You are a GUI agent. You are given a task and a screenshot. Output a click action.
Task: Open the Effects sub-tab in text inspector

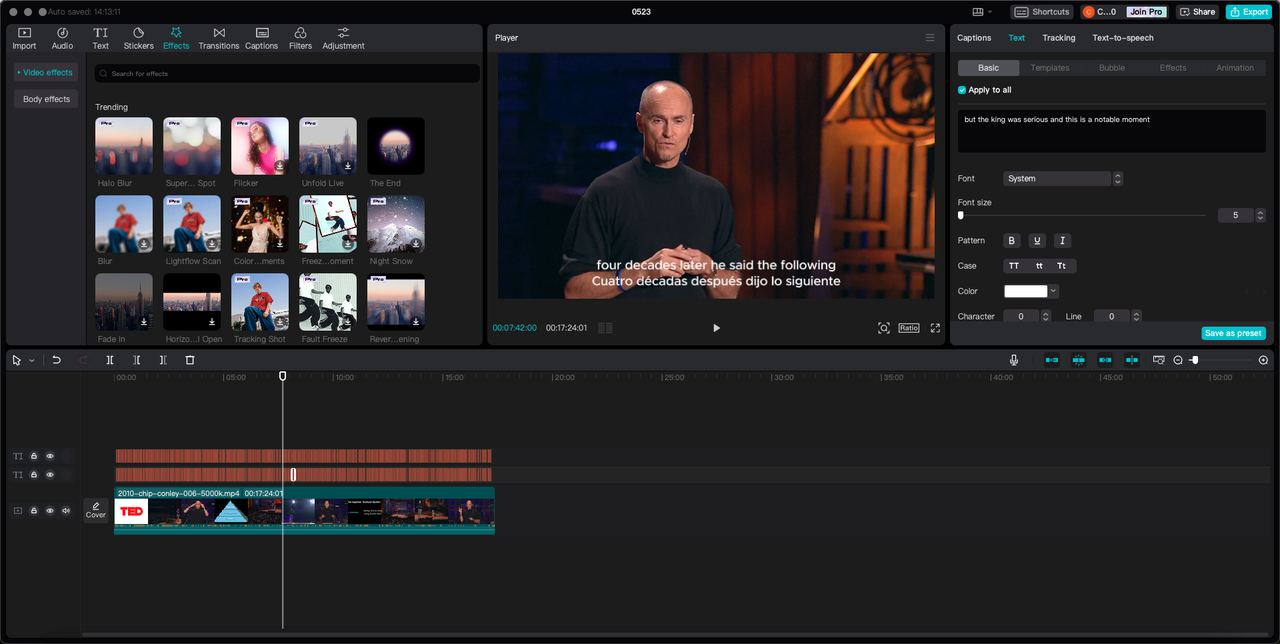click(1173, 68)
